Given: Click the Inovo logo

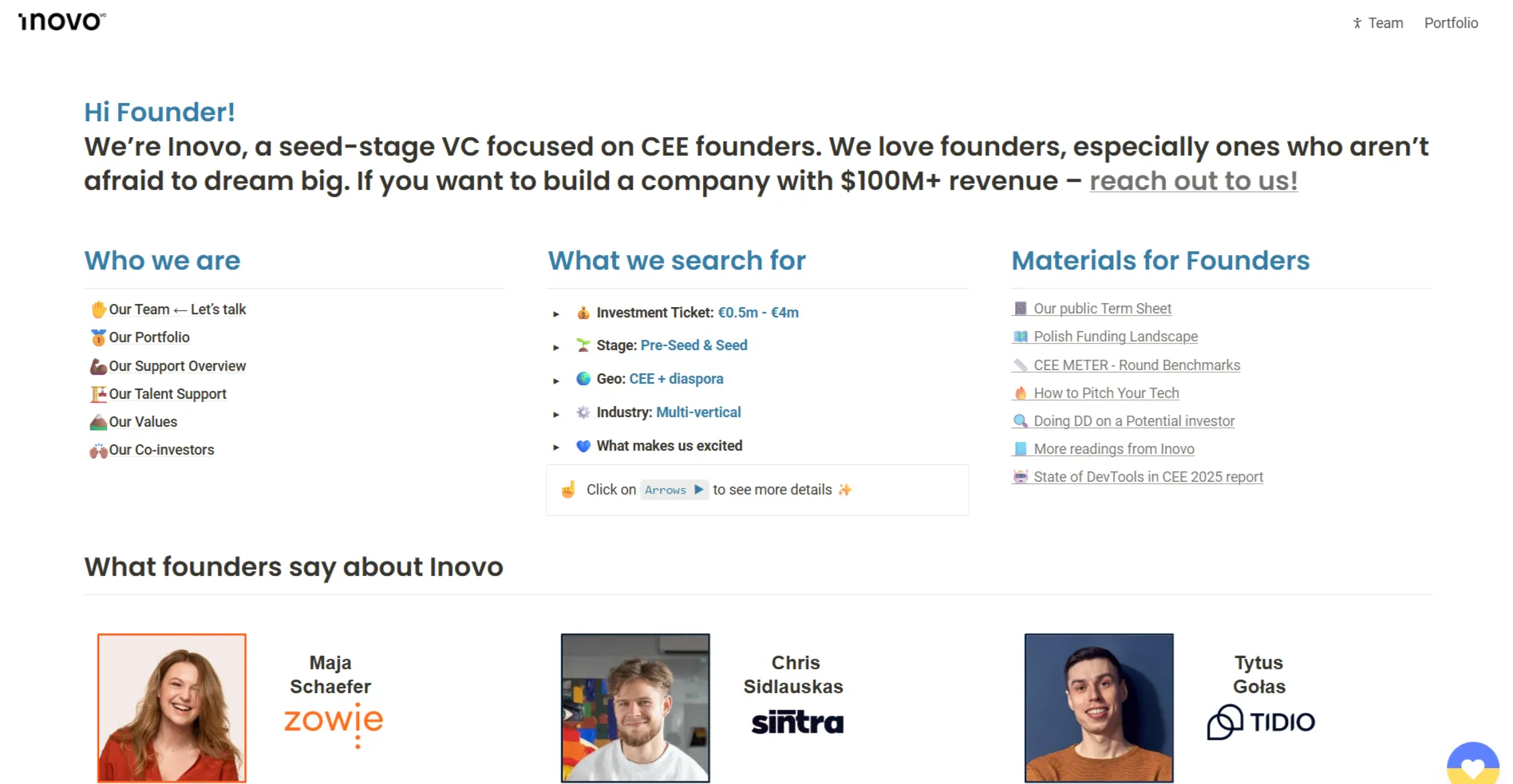Looking at the screenshot, I should pyautogui.click(x=62, y=22).
